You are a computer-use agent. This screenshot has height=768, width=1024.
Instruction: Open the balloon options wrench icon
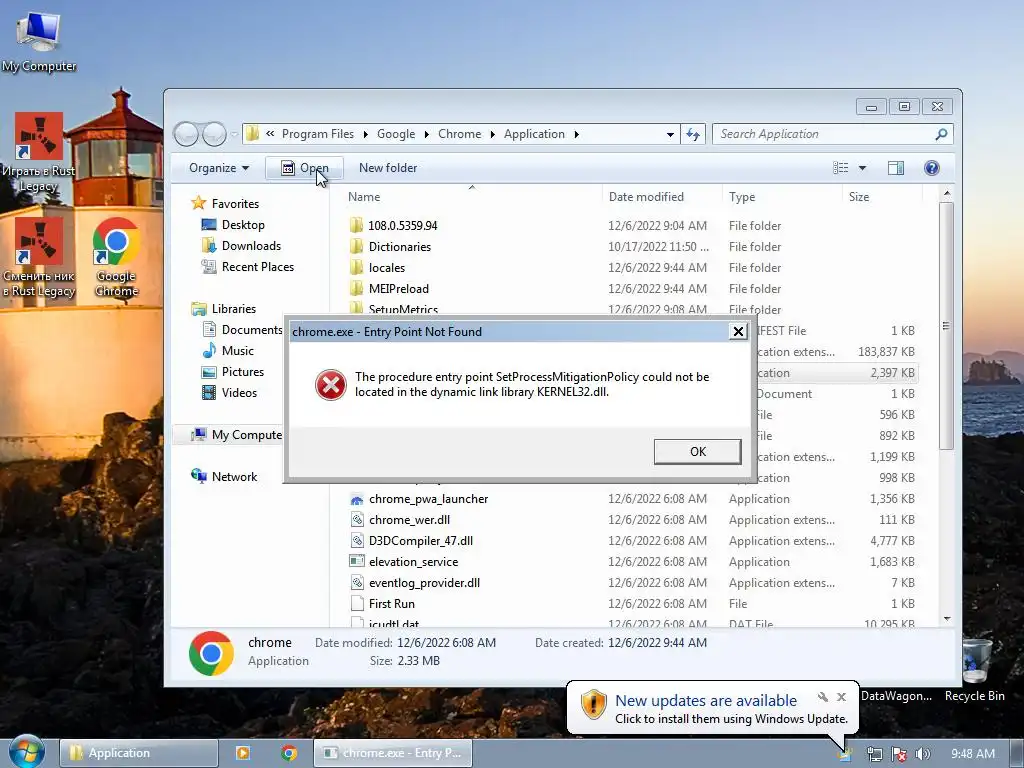(823, 697)
